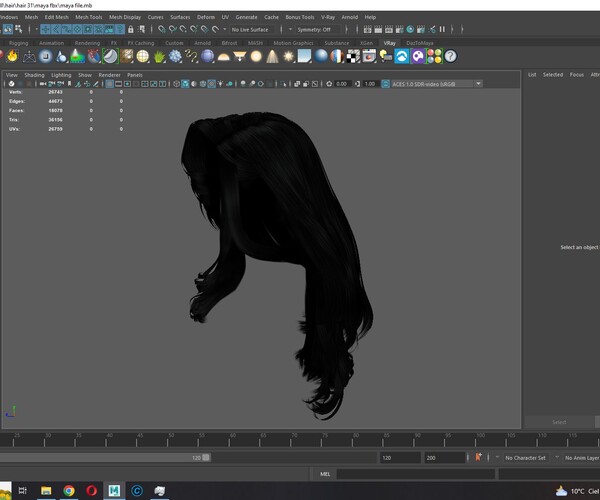
Task: Toggle snap to point icon
Action: [x=183, y=29]
